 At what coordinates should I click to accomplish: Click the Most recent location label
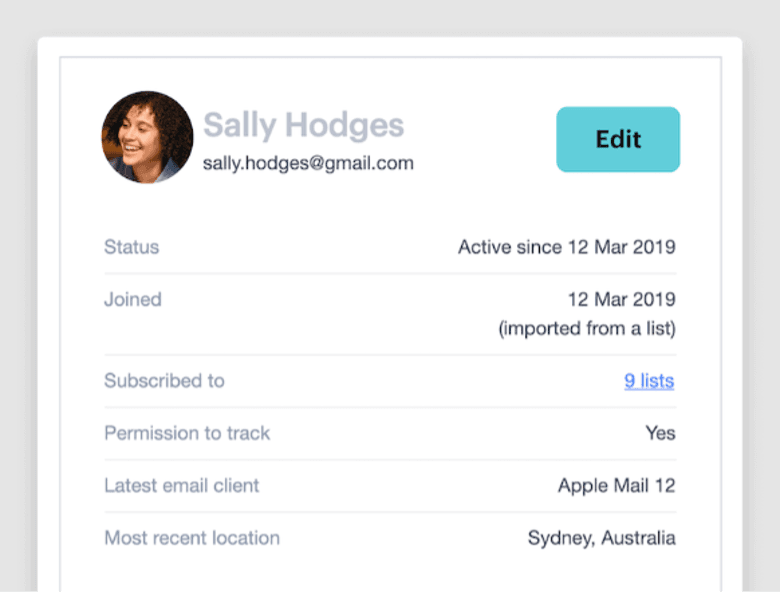click(x=192, y=538)
